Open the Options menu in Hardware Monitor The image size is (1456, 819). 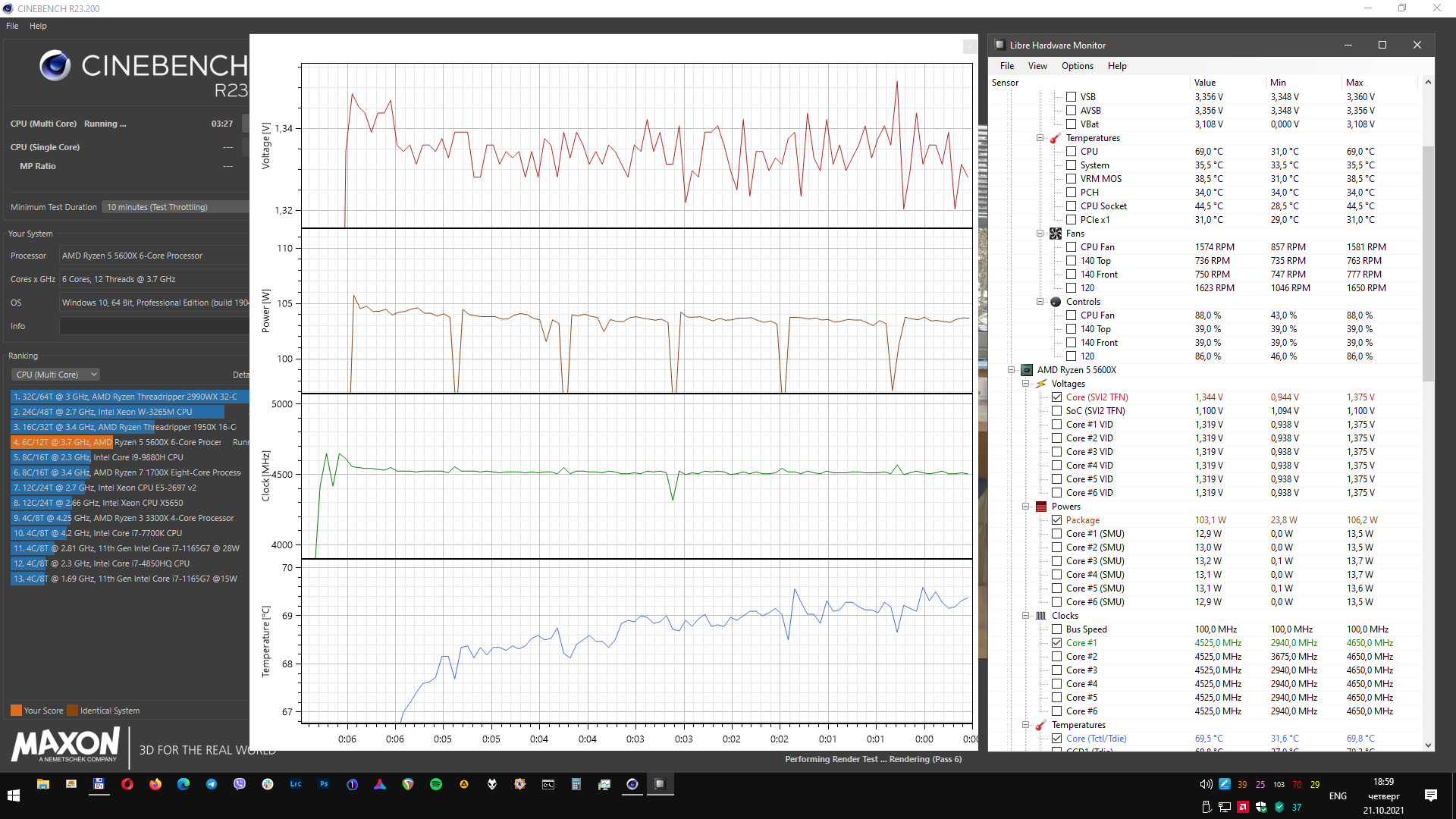tap(1077, 66)
